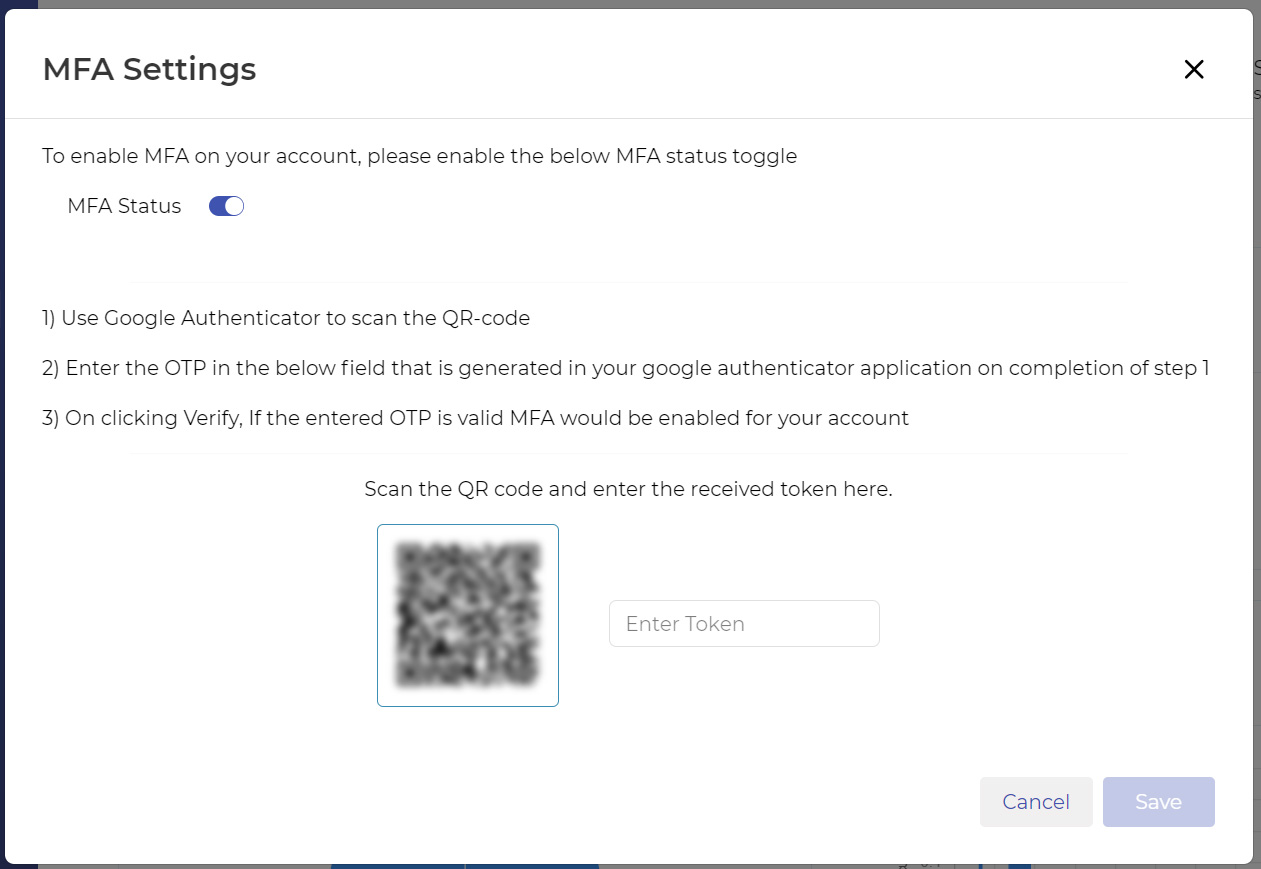Click the 'MFA Status' label
Image resolution: width=1261 pixels, height=869 pixels.
coord(124,206)
